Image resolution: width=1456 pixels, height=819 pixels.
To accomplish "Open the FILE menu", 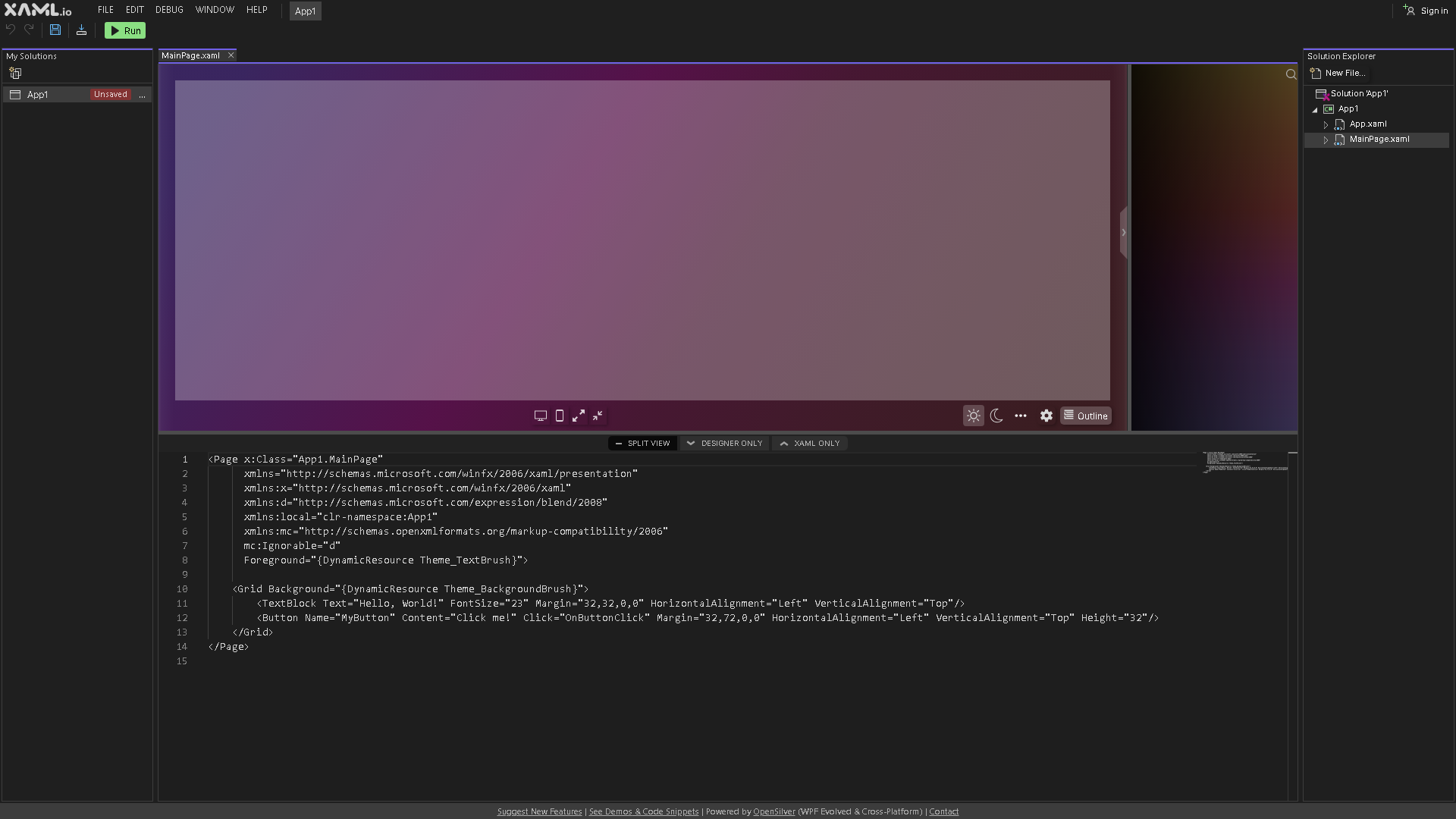I will tap(105, 10).
